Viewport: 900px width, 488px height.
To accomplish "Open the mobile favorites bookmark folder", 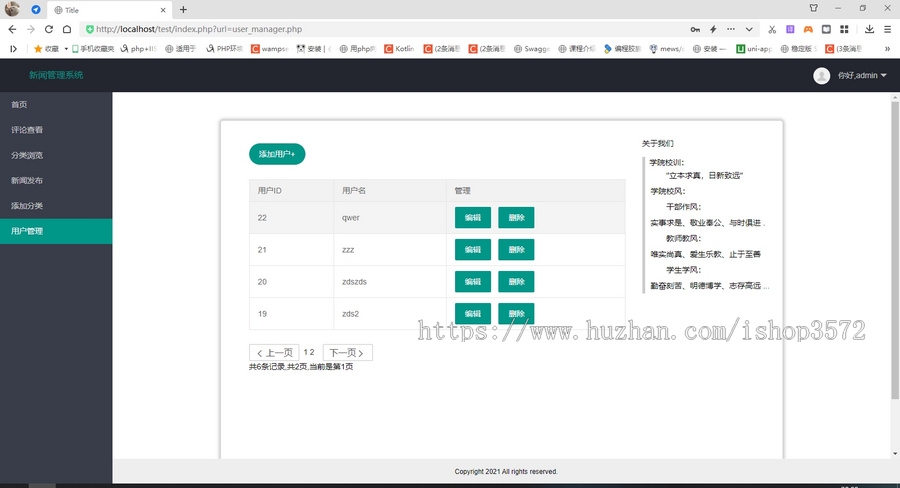I will pyautogui.click(x=92, y=49).
